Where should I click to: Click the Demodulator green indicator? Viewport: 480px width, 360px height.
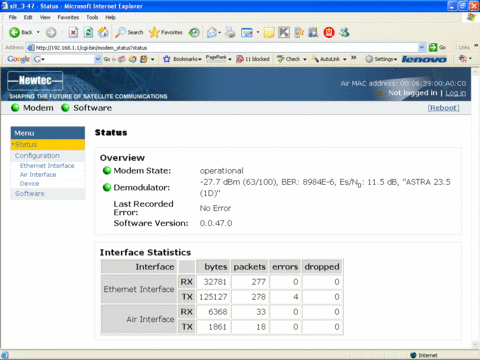107,187
